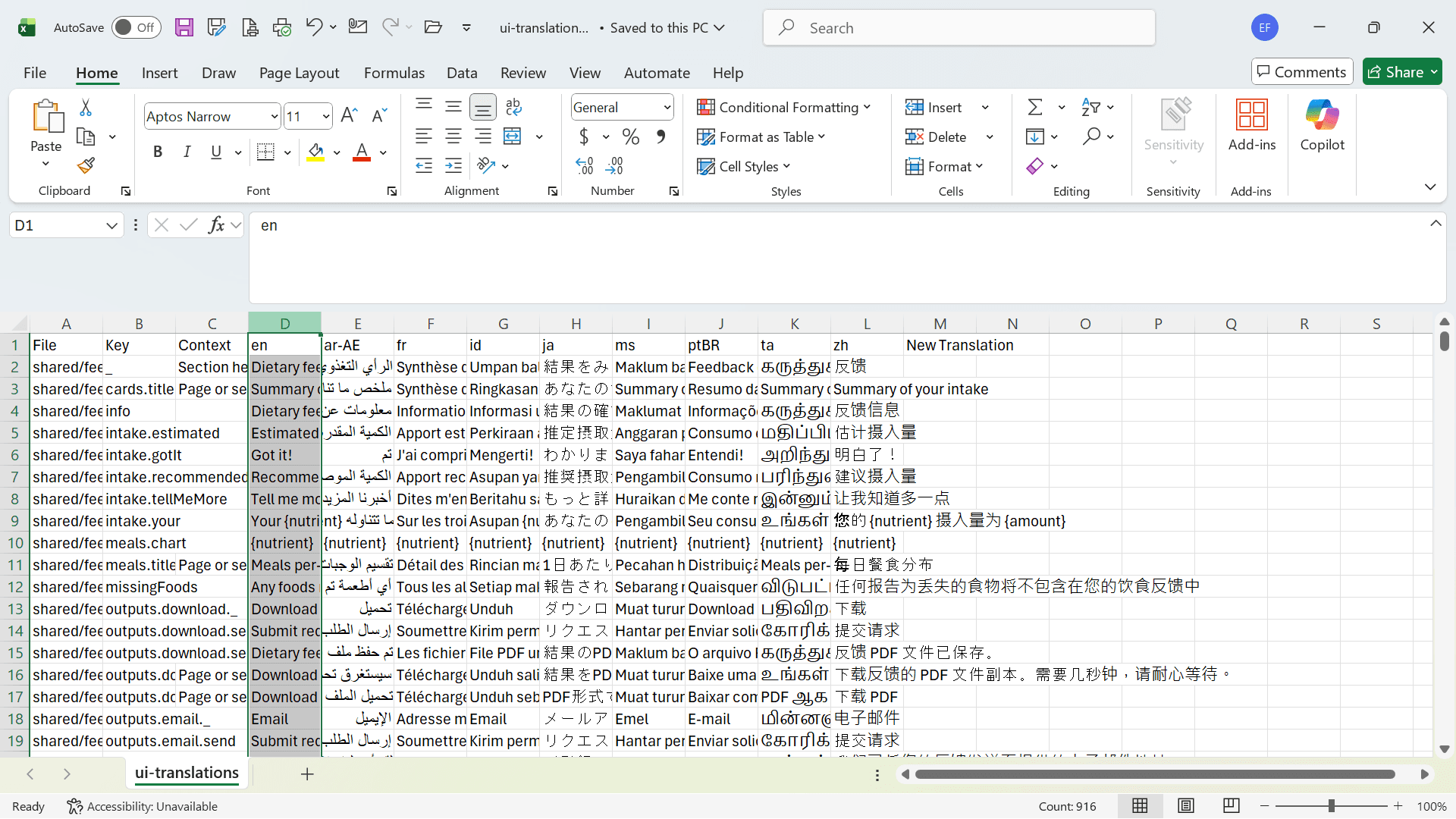Image resolution: width=1456 pixels, height=819 pixels.
Task: Click the Search input box
Action: 959,28
